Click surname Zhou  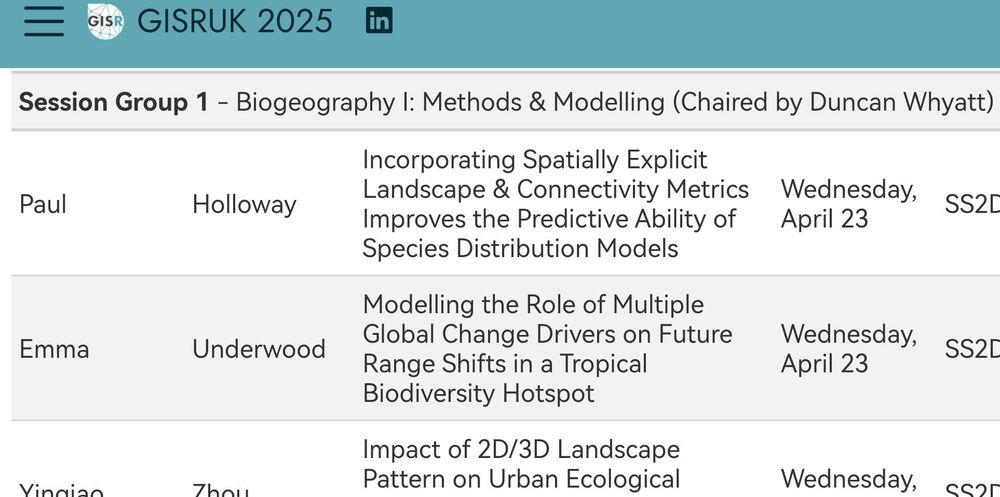[x=220, y=491]
